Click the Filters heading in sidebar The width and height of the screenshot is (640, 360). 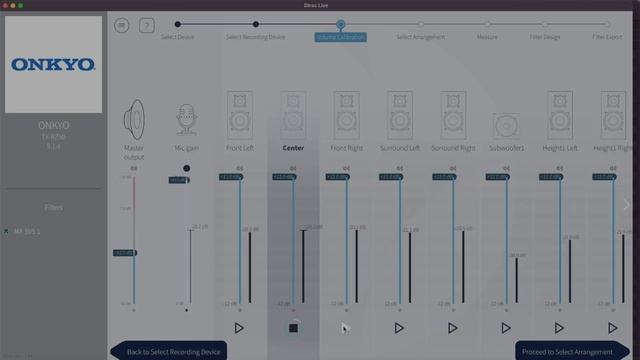point(53,207)
